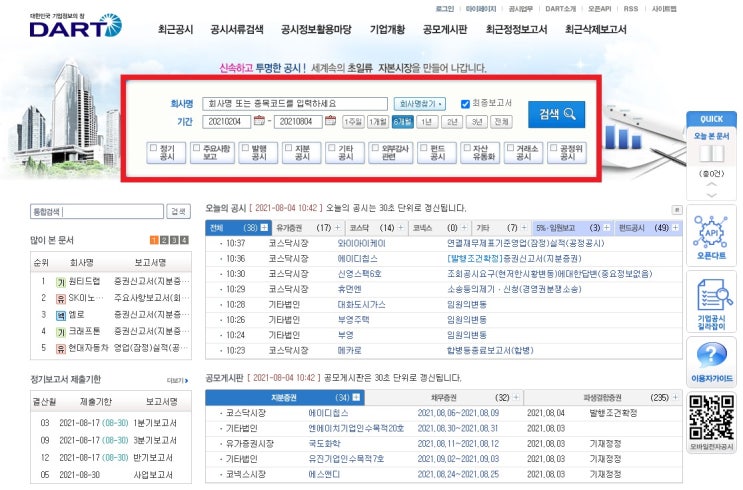The image size is (743, 490).
Task: Expand the 펀드공시 (49) plus button
Action: pos(675,227)
